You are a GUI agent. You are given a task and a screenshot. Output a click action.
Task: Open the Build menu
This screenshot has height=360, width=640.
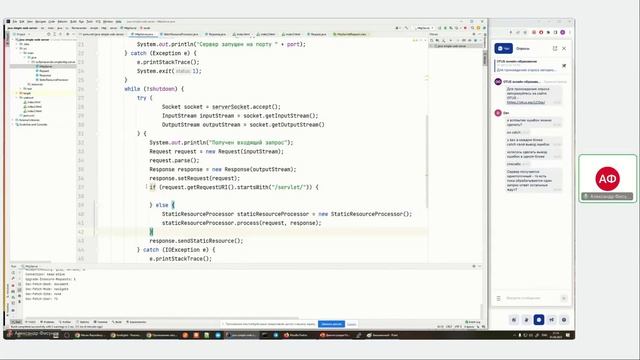(73, 22)
